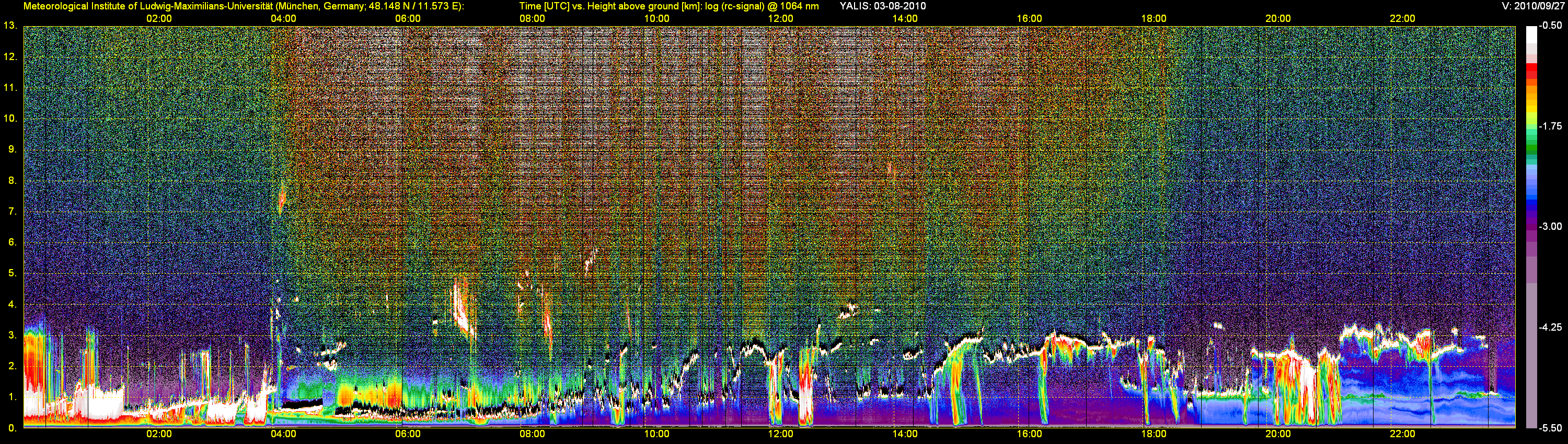Click the '11.' height axis label

[x=10, y=88]
